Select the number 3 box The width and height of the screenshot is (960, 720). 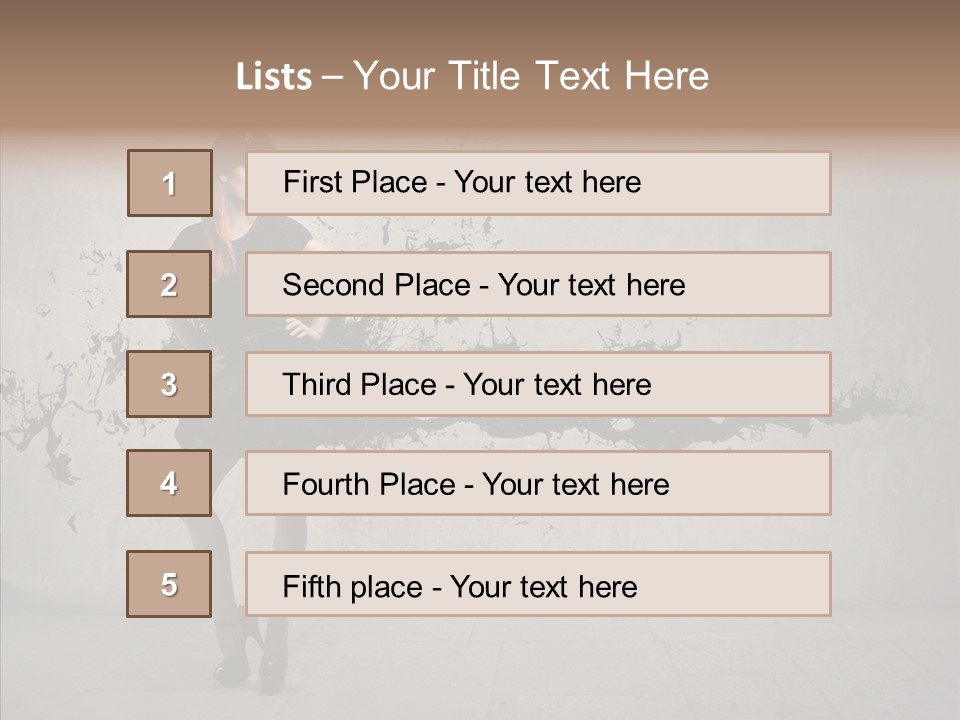(x=169, y=384)
